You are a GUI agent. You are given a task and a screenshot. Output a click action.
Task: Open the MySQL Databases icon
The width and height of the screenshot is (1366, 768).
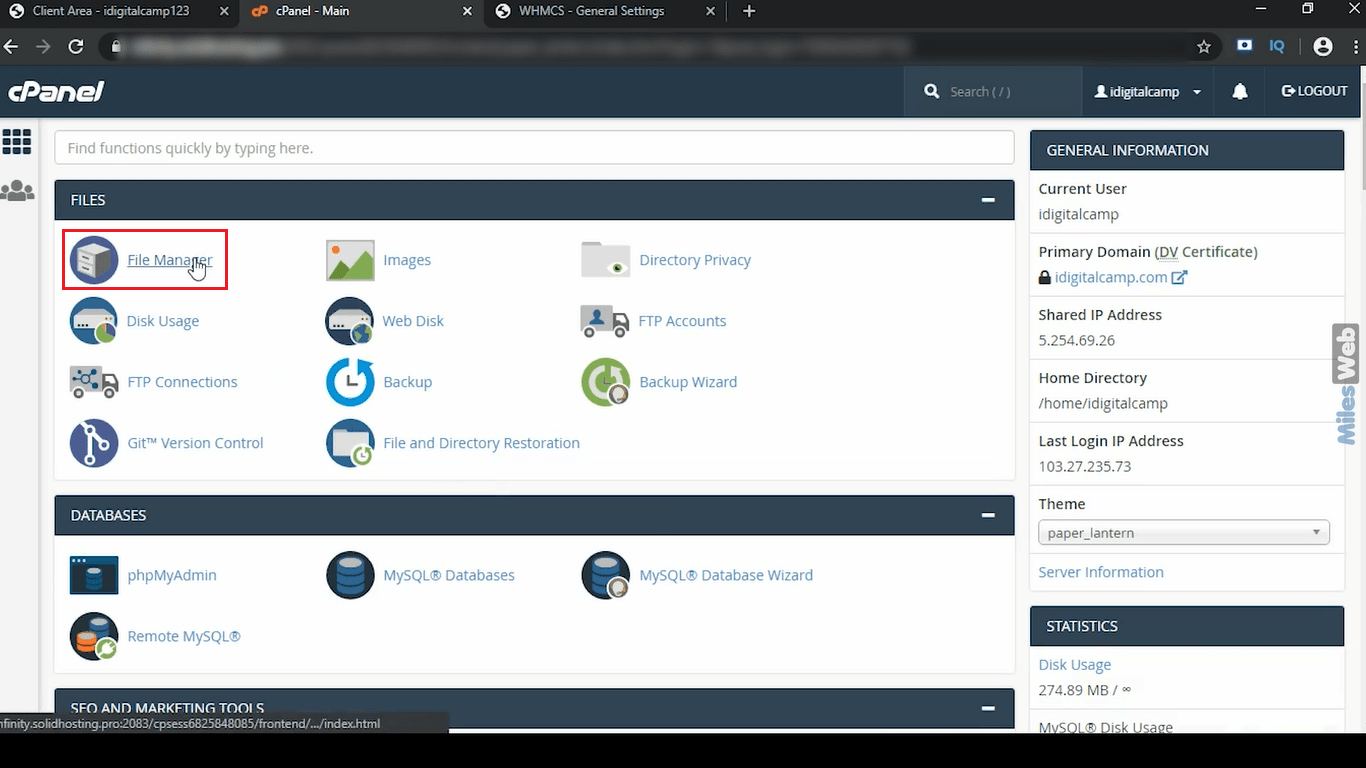tap(350, 575)
